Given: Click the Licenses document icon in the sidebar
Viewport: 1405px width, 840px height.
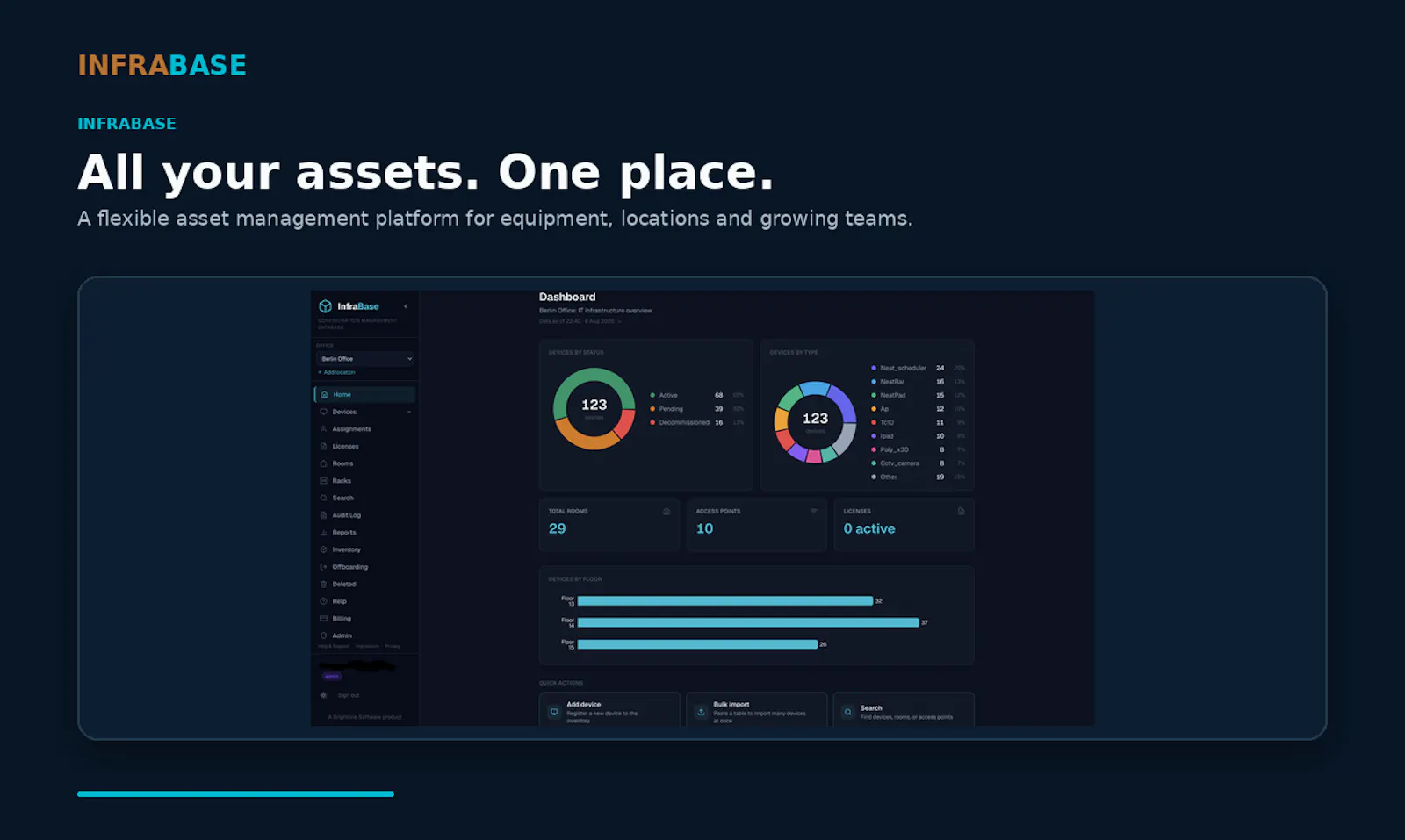Looking at the screenshot, I should tap(323, 447).
